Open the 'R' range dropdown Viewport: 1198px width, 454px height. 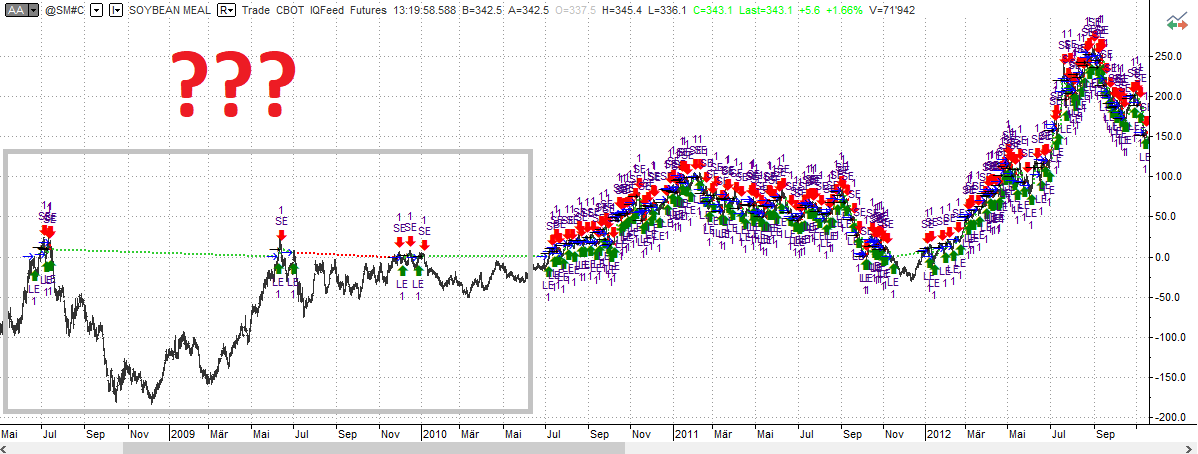[226, 11]
